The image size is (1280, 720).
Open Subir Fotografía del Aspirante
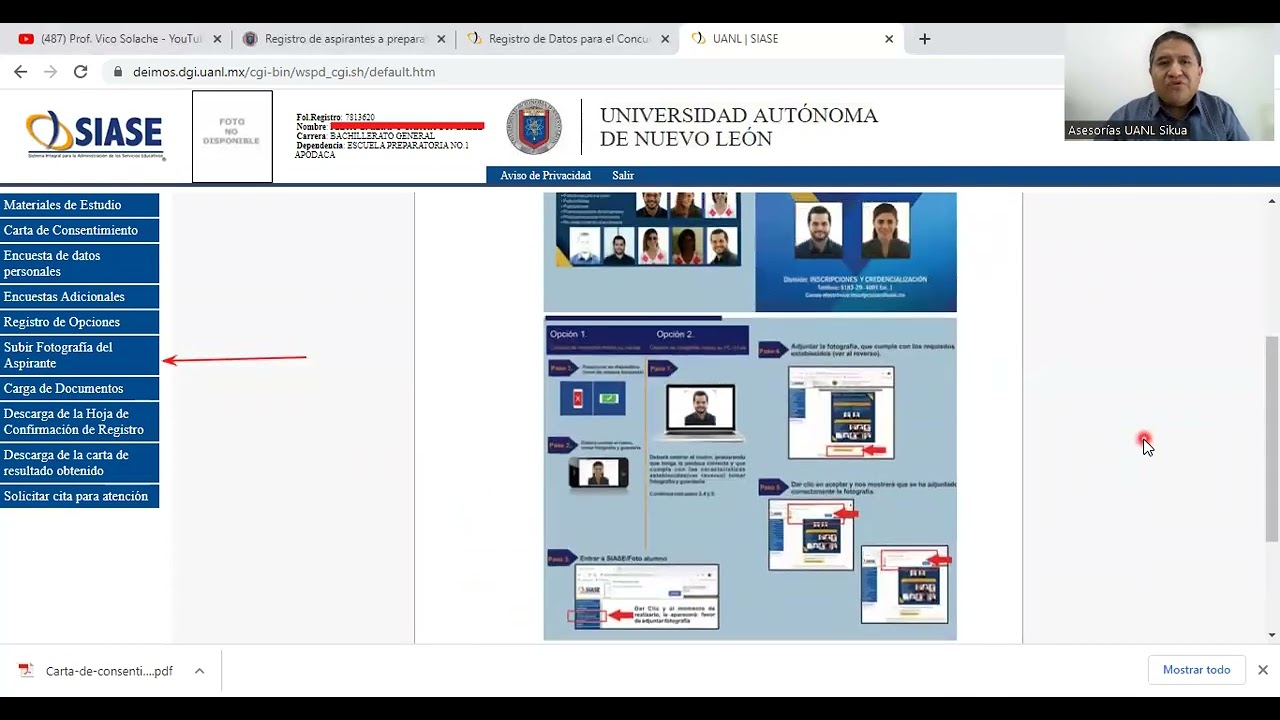coord(79,355)
